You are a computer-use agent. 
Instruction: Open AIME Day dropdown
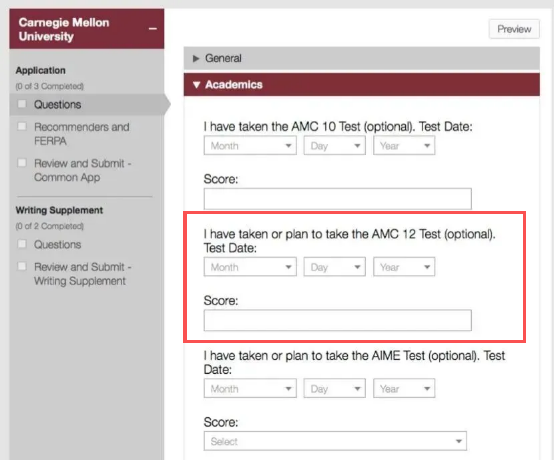[335, 389]
